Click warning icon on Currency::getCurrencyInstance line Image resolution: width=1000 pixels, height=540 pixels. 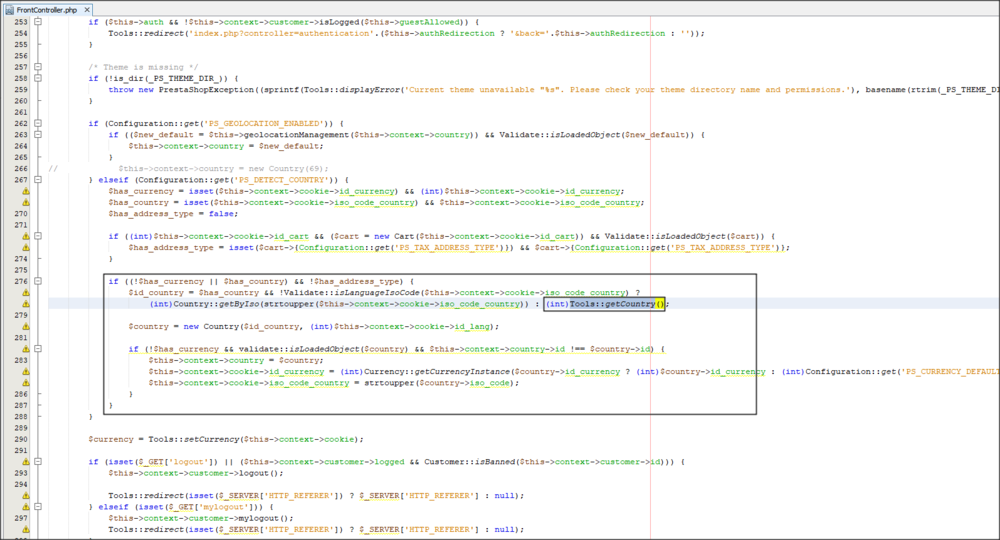pos(26,372)
